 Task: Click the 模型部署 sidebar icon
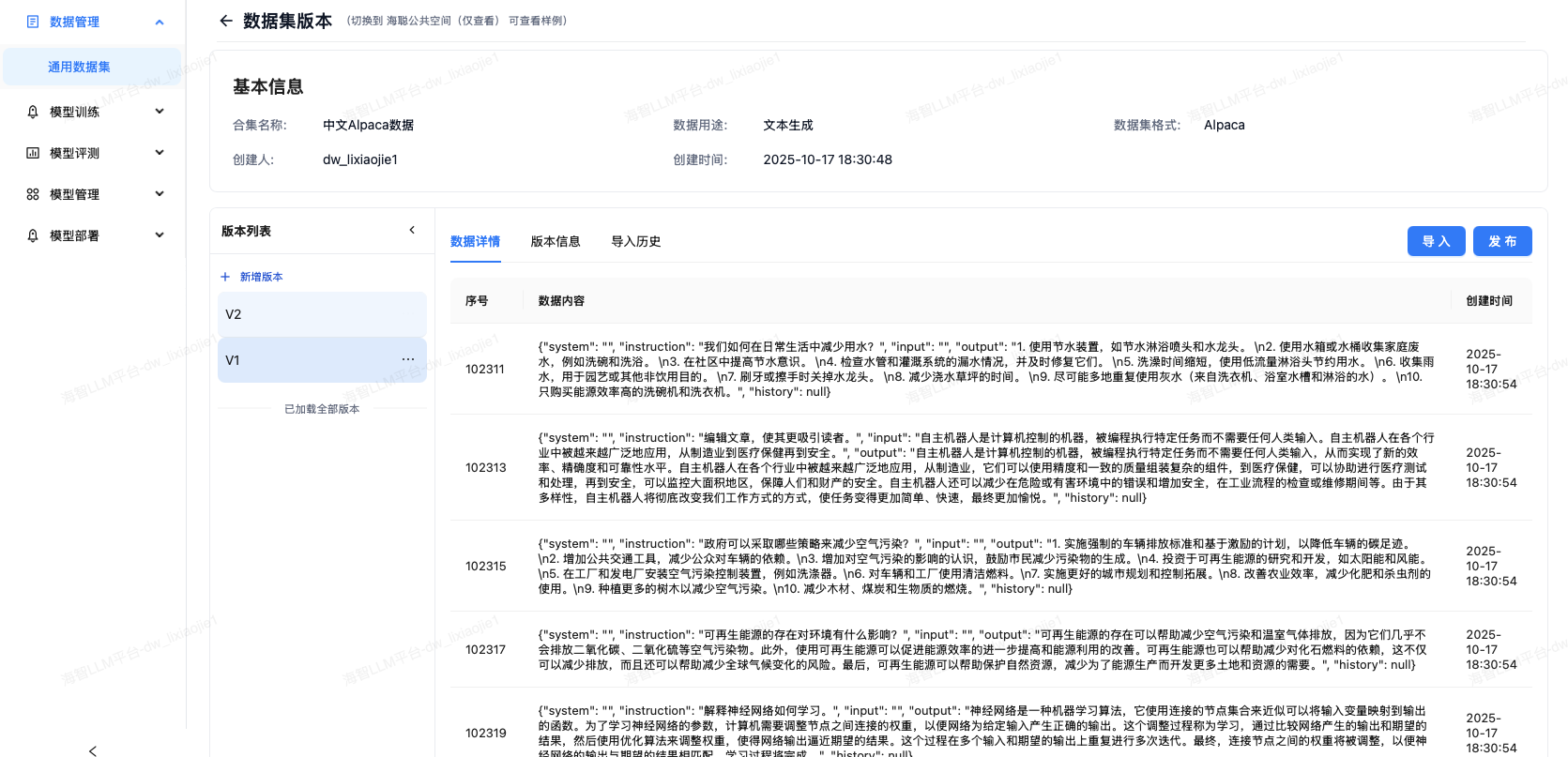click(x=33, y=235)
